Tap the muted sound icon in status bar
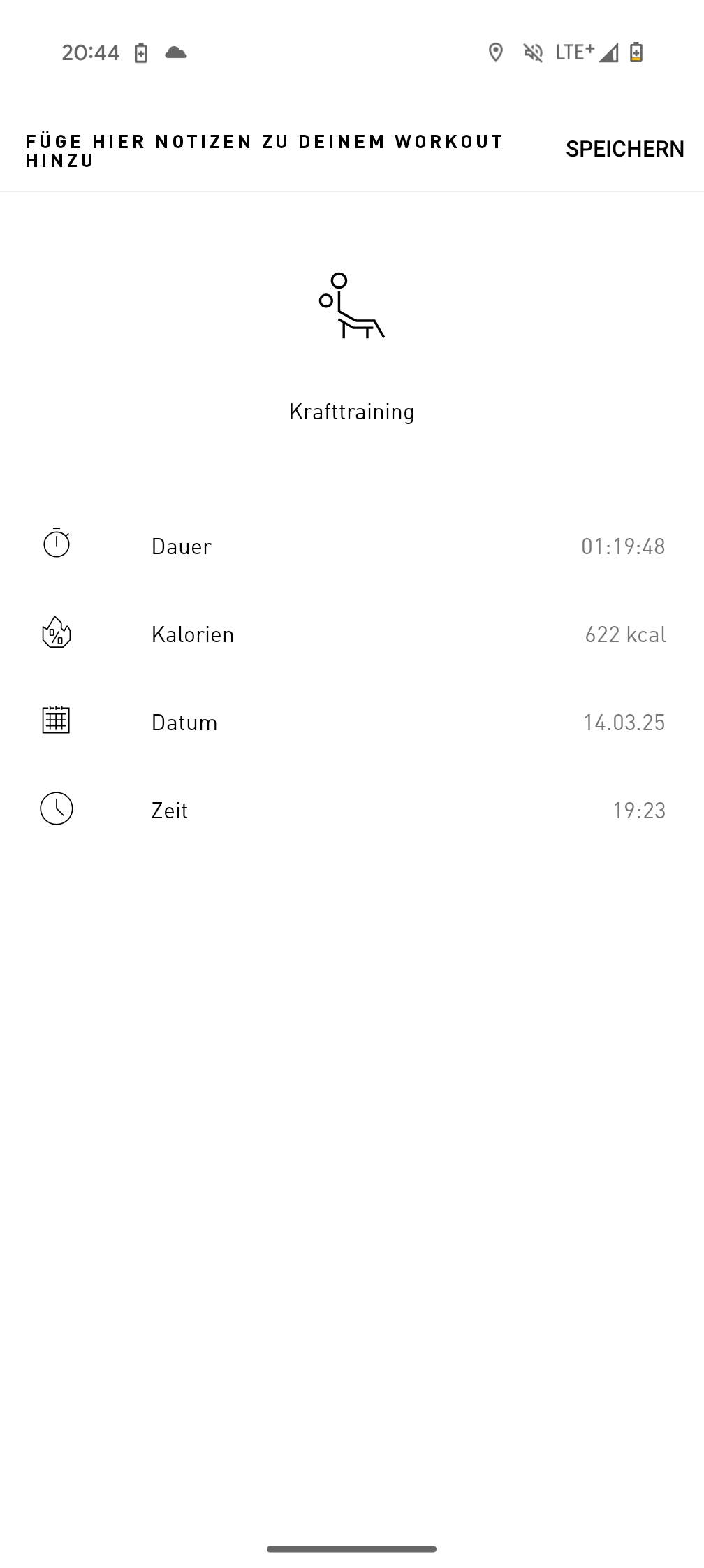Viewport: 704px width, 1568px height. (x=533, y=52)
